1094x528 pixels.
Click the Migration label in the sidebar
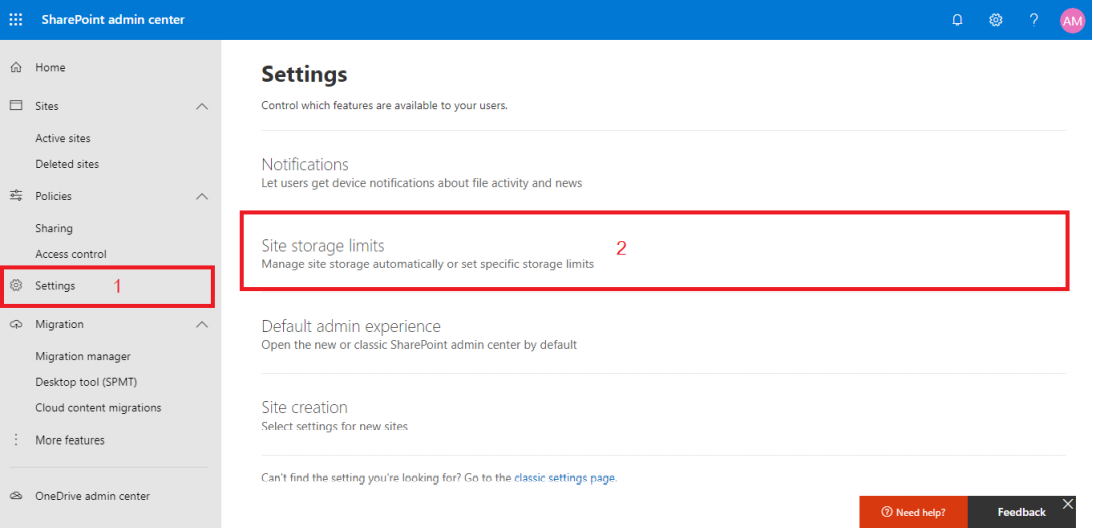pos(59,324)
